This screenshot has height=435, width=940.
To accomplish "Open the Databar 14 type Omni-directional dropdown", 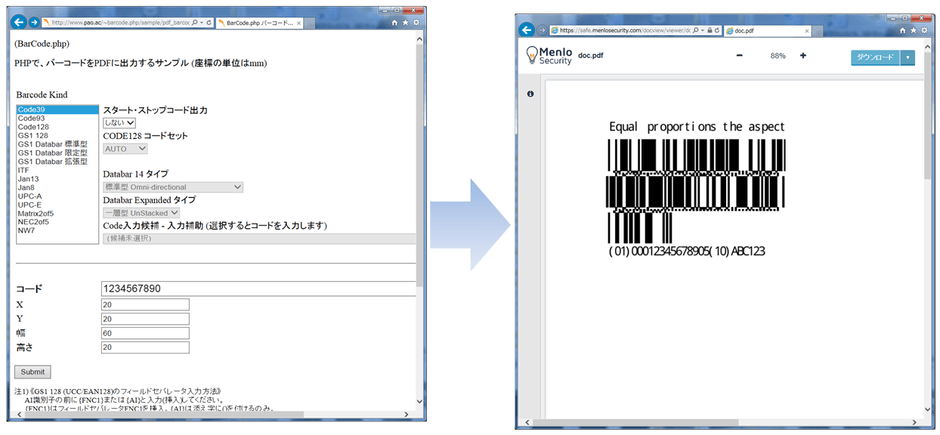I will tap(173, 188).
